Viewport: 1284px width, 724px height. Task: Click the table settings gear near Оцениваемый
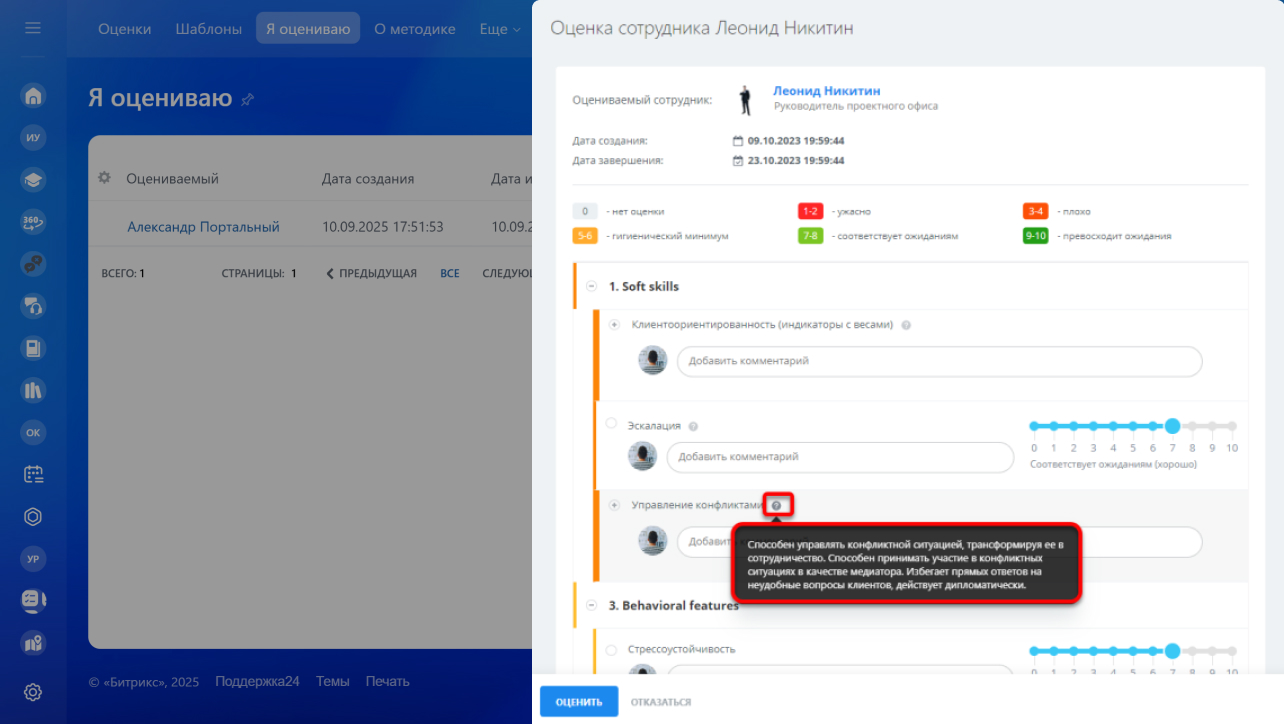(x=104, y=178)
